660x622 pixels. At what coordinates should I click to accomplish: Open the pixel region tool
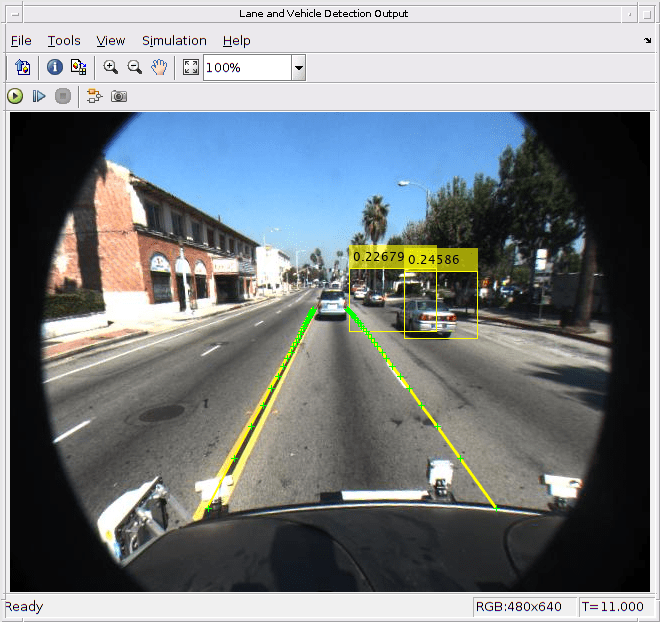pos(79,67)
